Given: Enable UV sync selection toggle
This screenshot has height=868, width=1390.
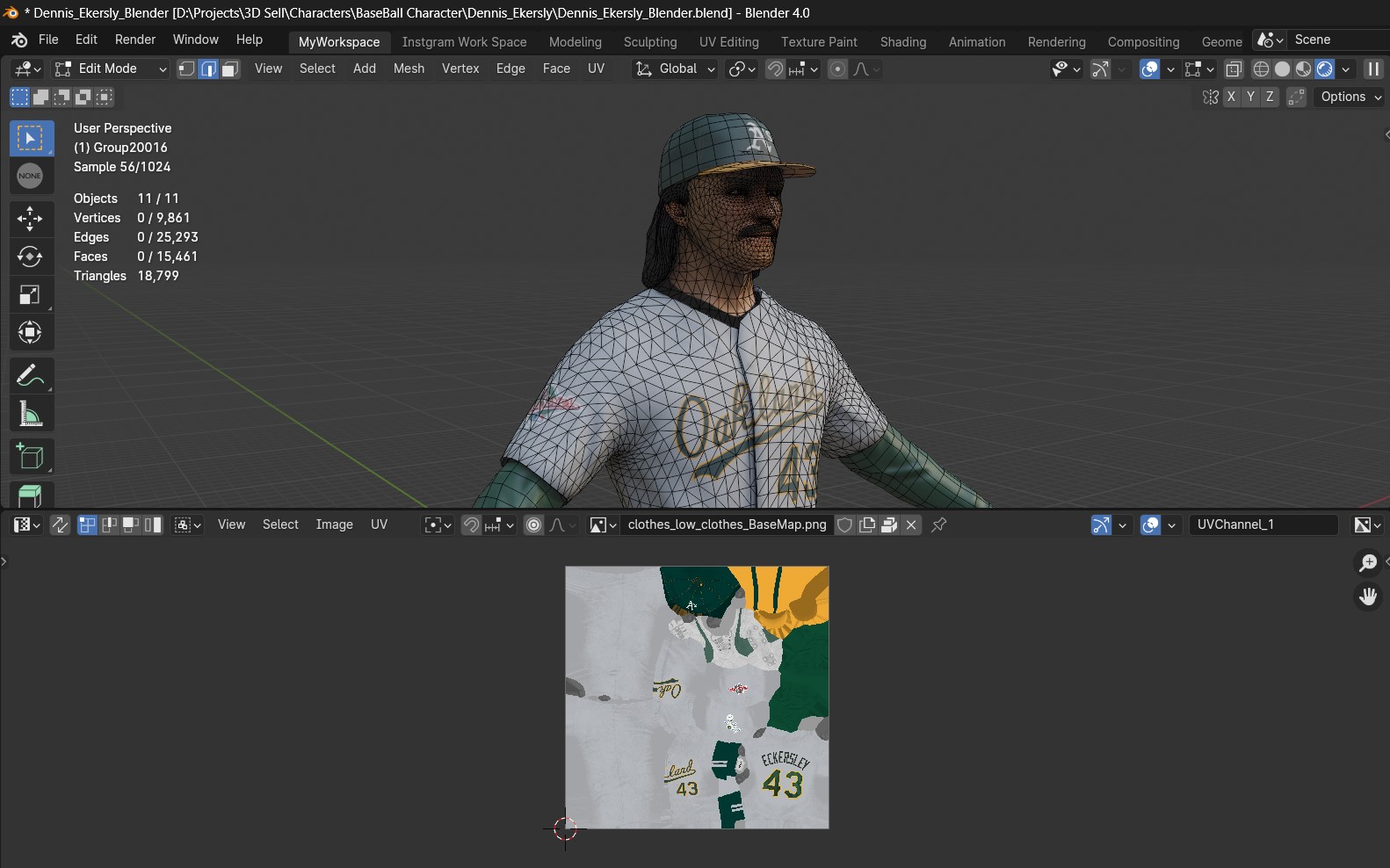Looking at the screenshot, I should (60, 524).
